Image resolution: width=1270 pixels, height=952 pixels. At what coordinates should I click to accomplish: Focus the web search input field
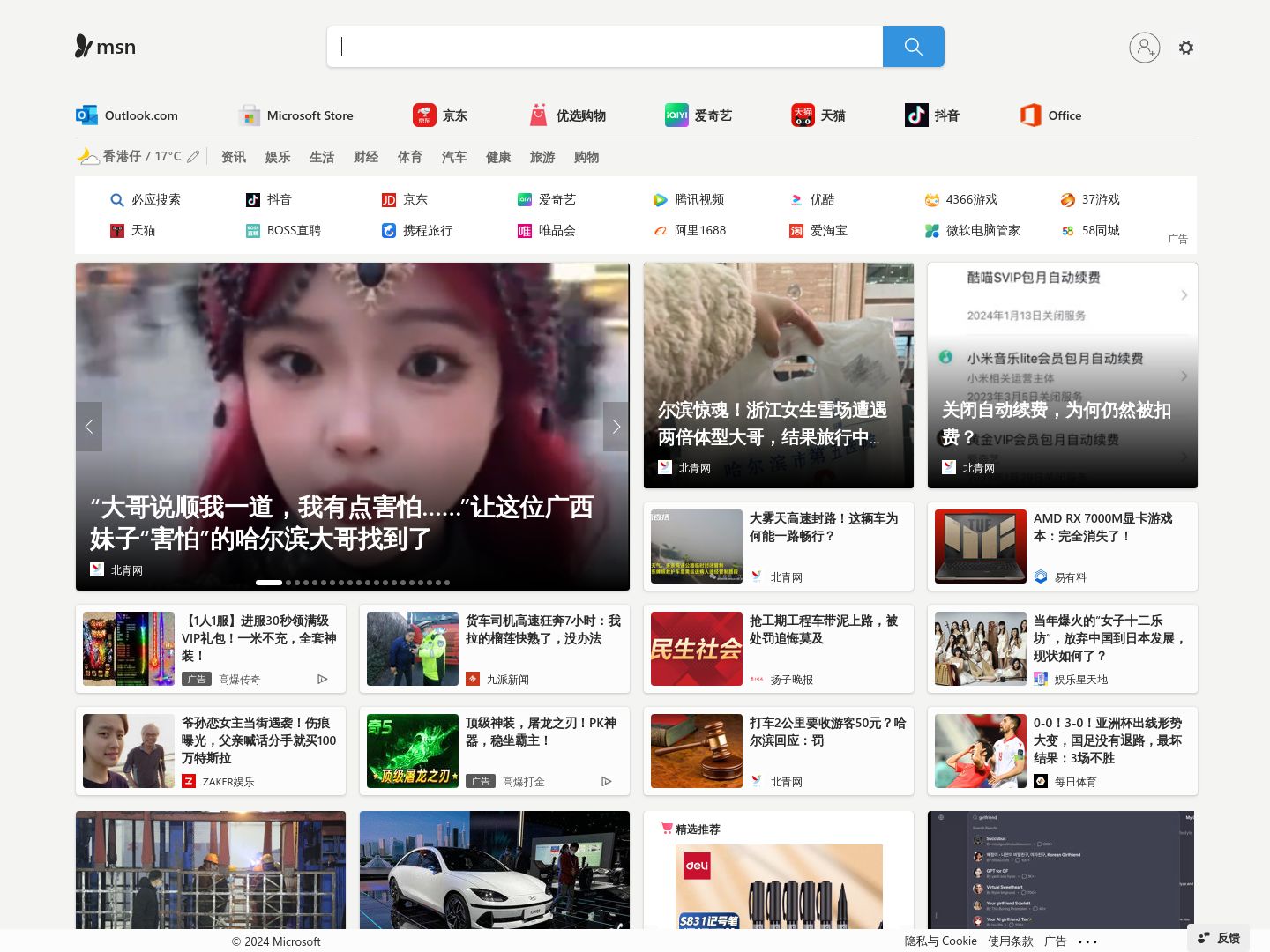tap(605, 47)
